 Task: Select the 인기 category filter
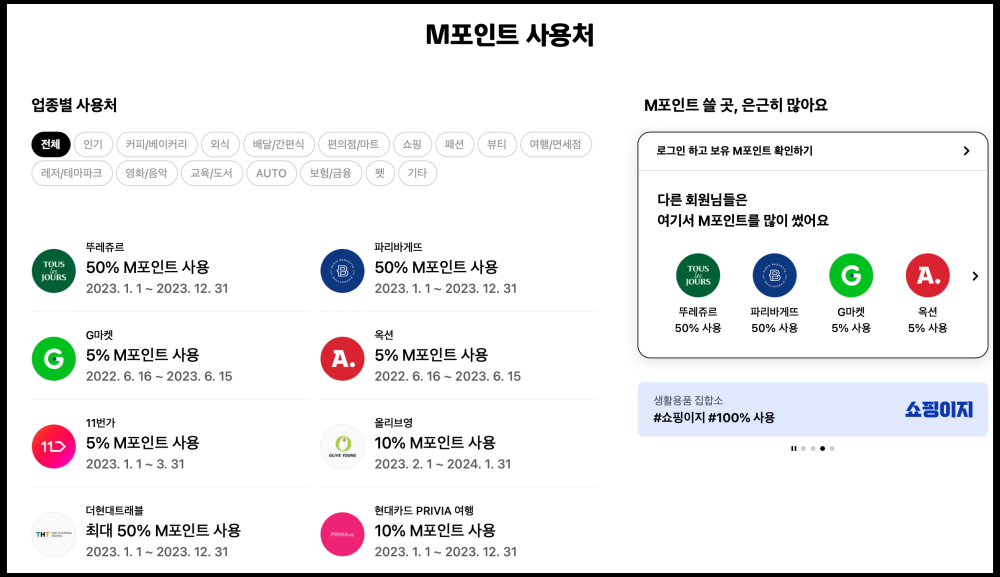tap(93, 144)
